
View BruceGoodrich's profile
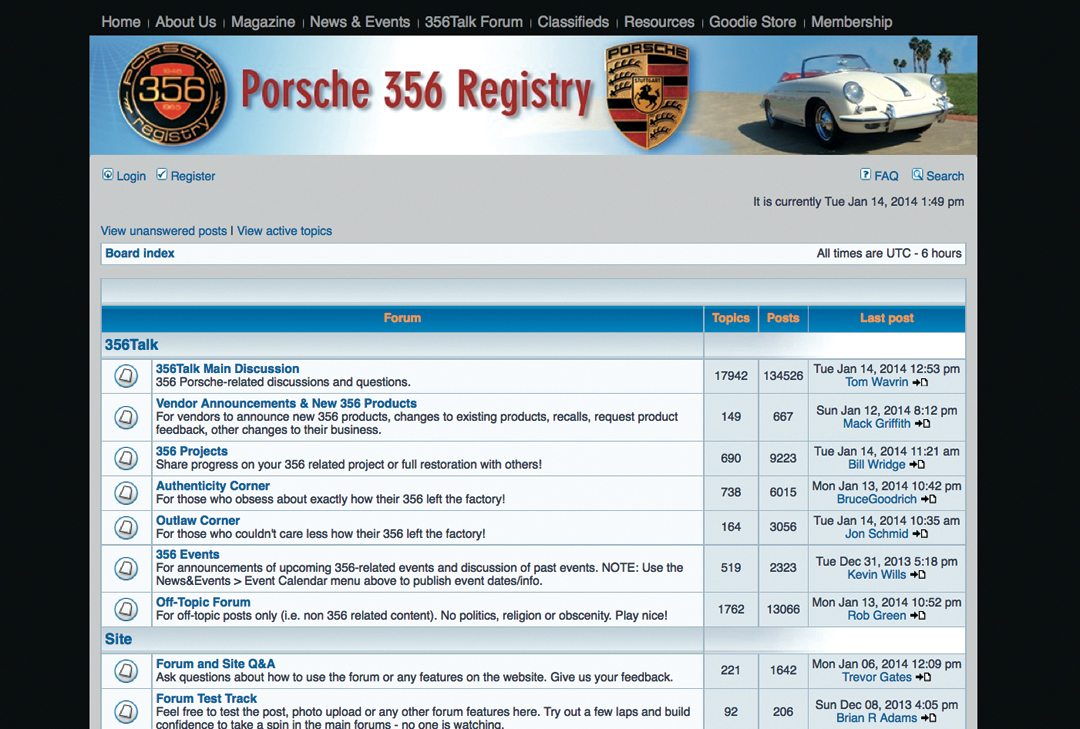pos(877,500)
